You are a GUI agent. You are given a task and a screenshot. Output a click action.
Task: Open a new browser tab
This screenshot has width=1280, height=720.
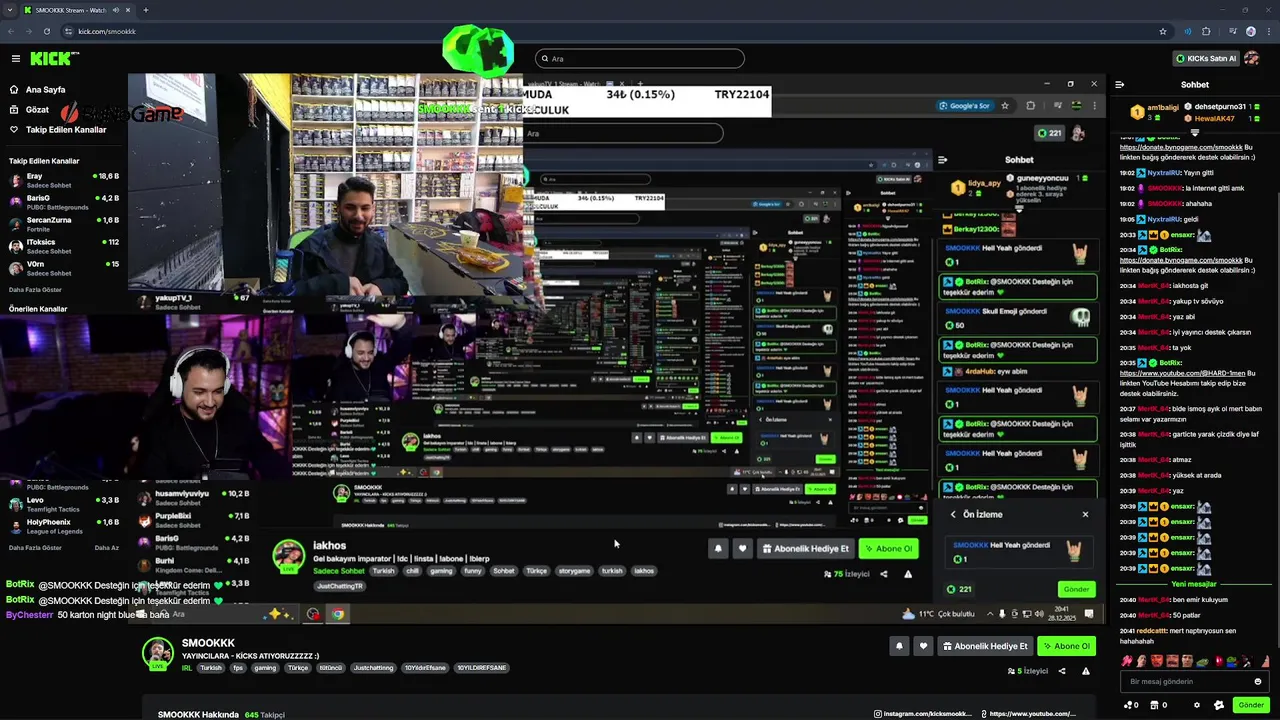pos(146,10)
